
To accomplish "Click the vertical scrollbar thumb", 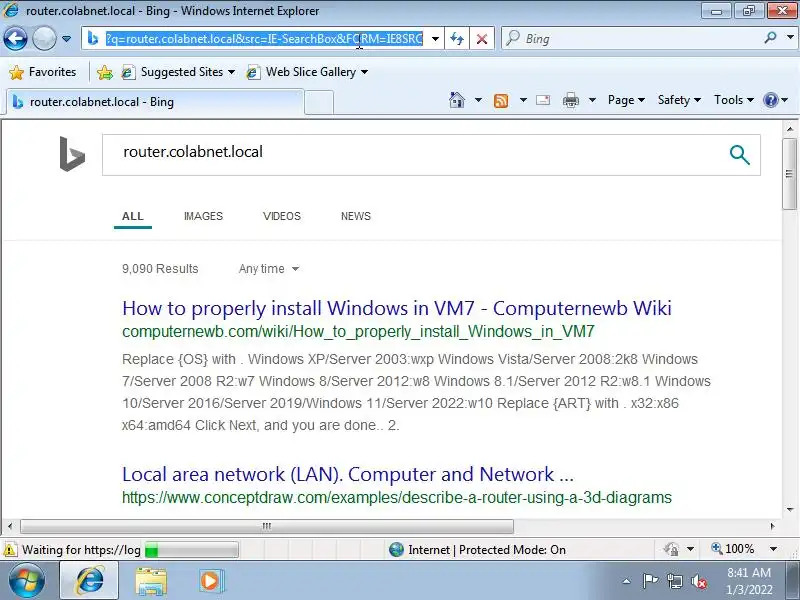I will [790, 173].
